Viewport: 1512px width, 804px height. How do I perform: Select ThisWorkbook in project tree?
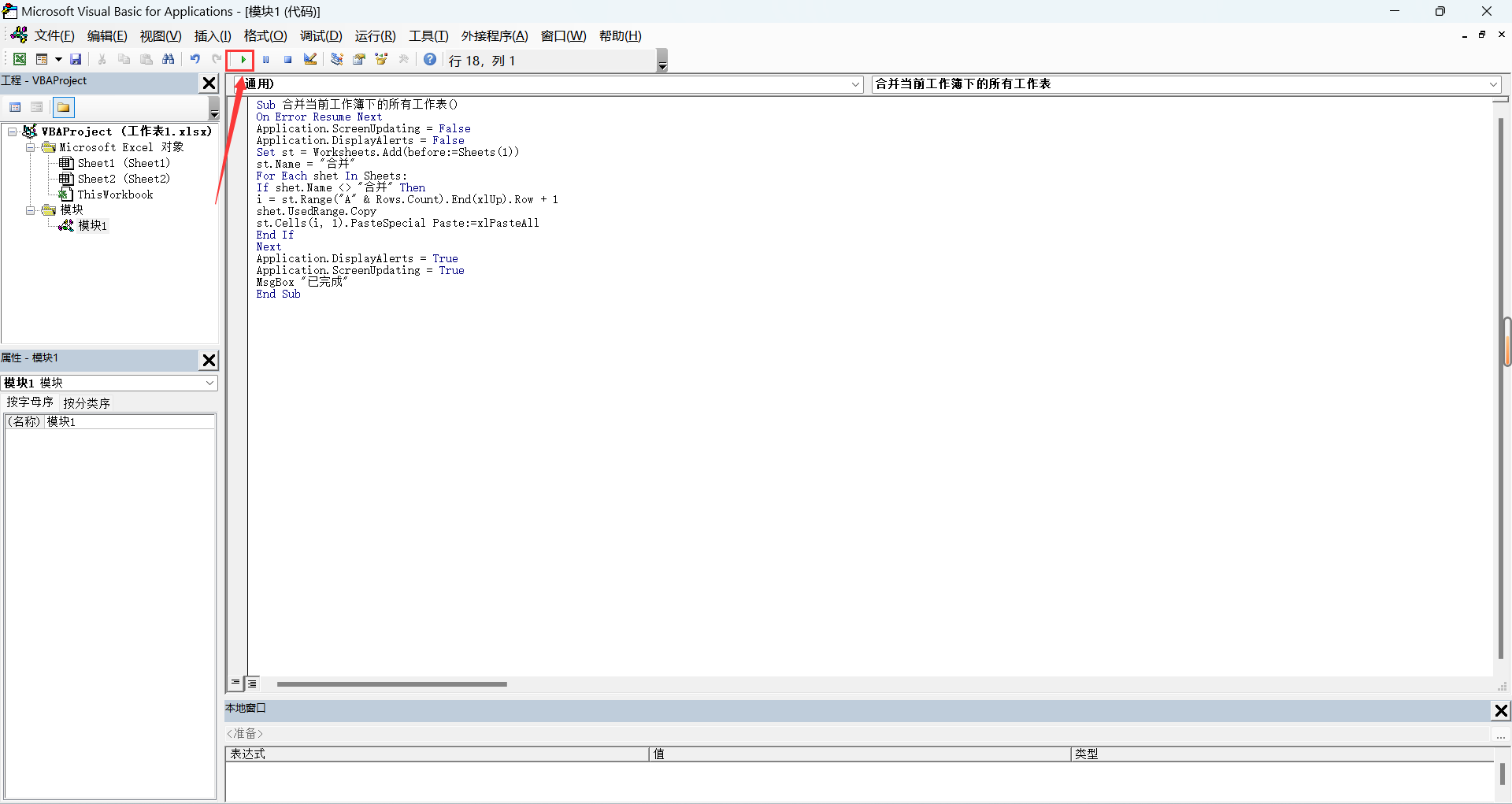(x=115, y=195)
